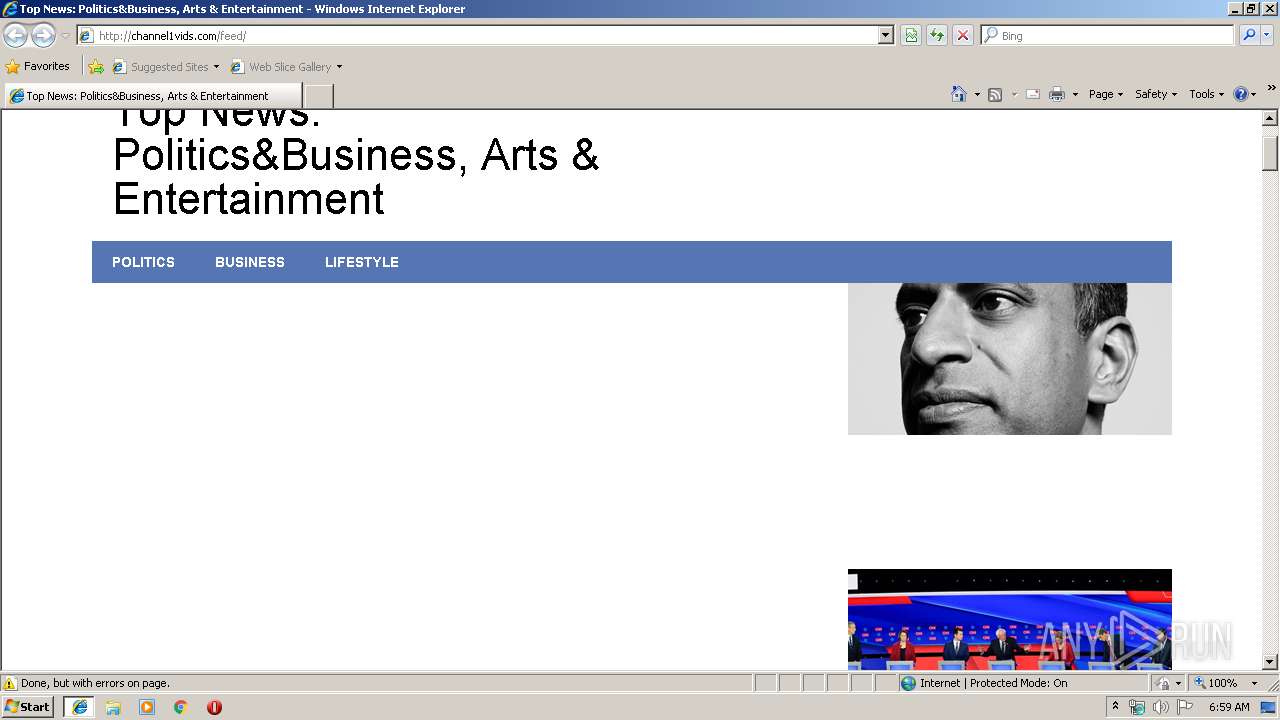Expand the Home button dropdown arrow
1280x720 pixels.
coord(976,94)
